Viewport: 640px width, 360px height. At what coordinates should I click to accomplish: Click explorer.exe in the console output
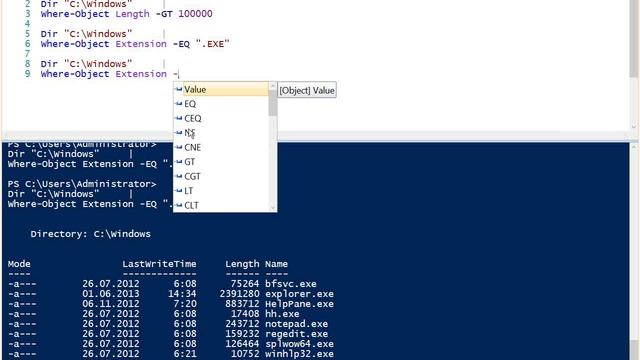coord(299,294)
